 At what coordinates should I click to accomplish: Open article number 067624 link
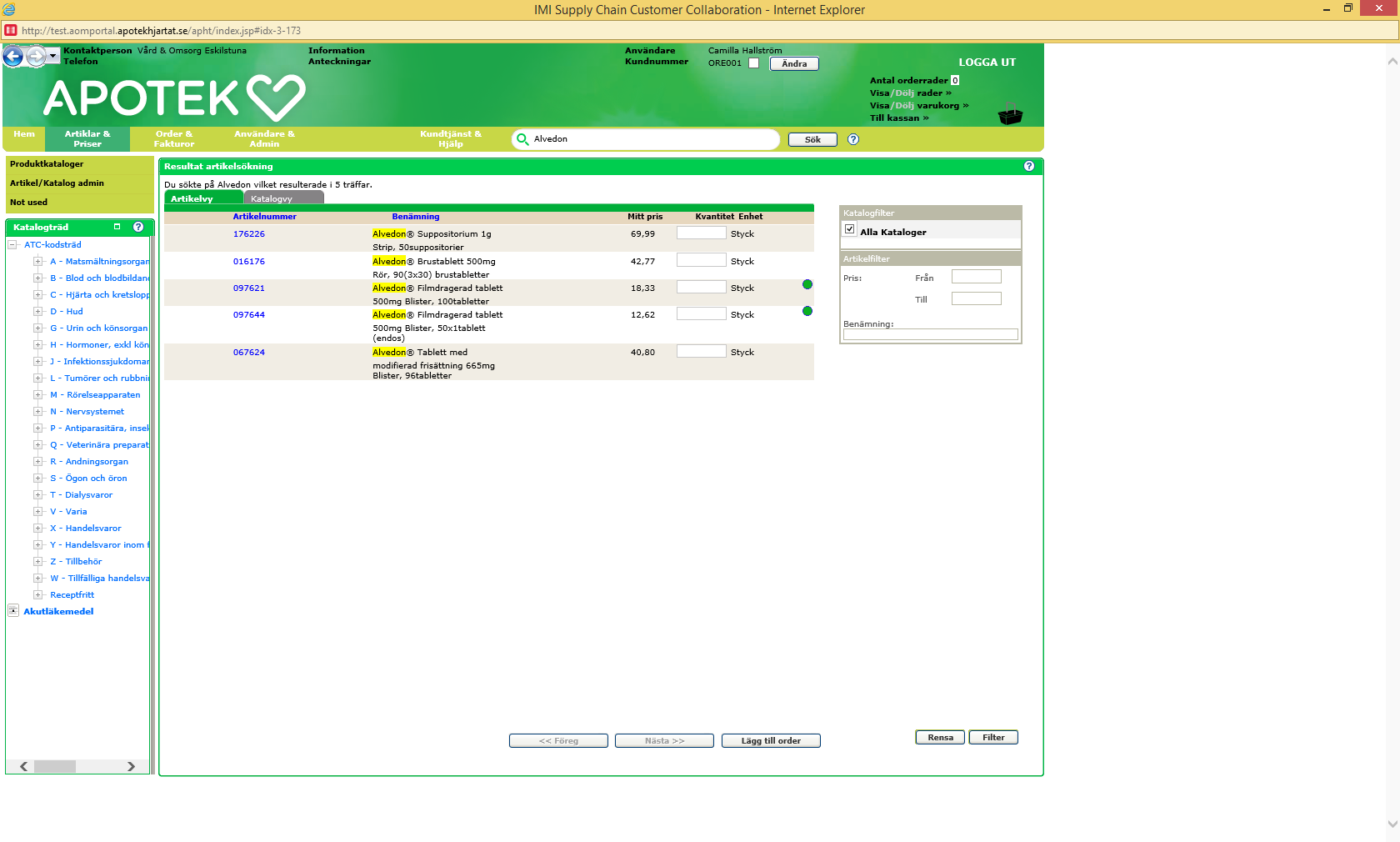point(249,353)
